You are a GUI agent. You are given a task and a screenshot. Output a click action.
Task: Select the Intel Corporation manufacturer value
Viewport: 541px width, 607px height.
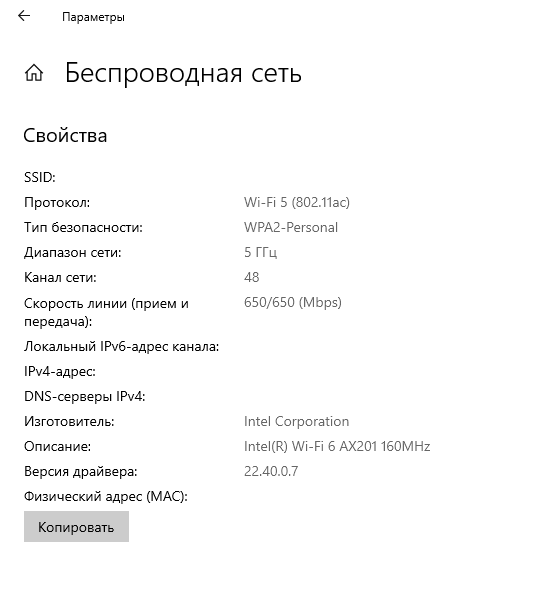(x=296, y=421)
